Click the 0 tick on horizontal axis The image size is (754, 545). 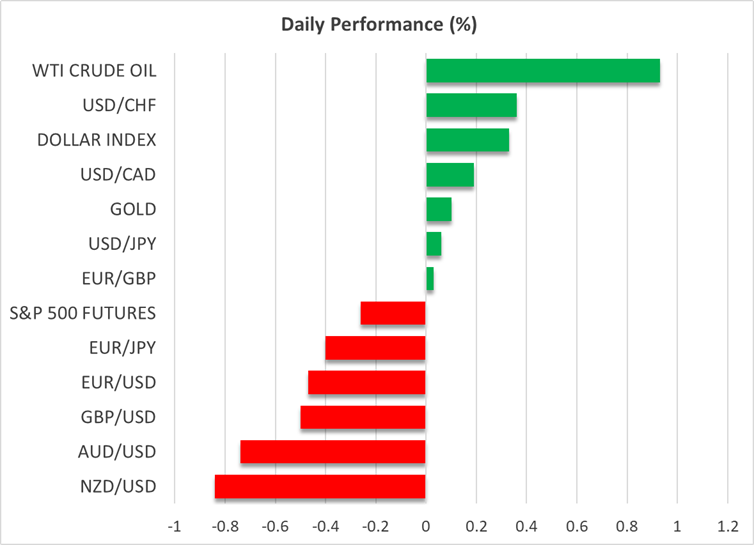pyautogui.click(x=426, y=526)
